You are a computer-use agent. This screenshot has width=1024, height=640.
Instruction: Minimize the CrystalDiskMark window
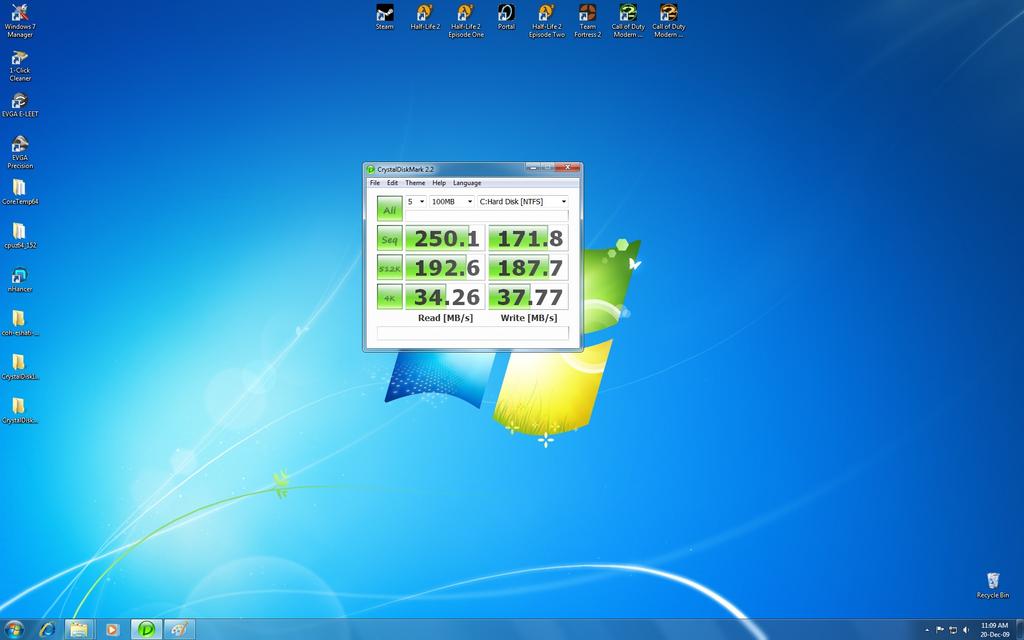(534, 167)
